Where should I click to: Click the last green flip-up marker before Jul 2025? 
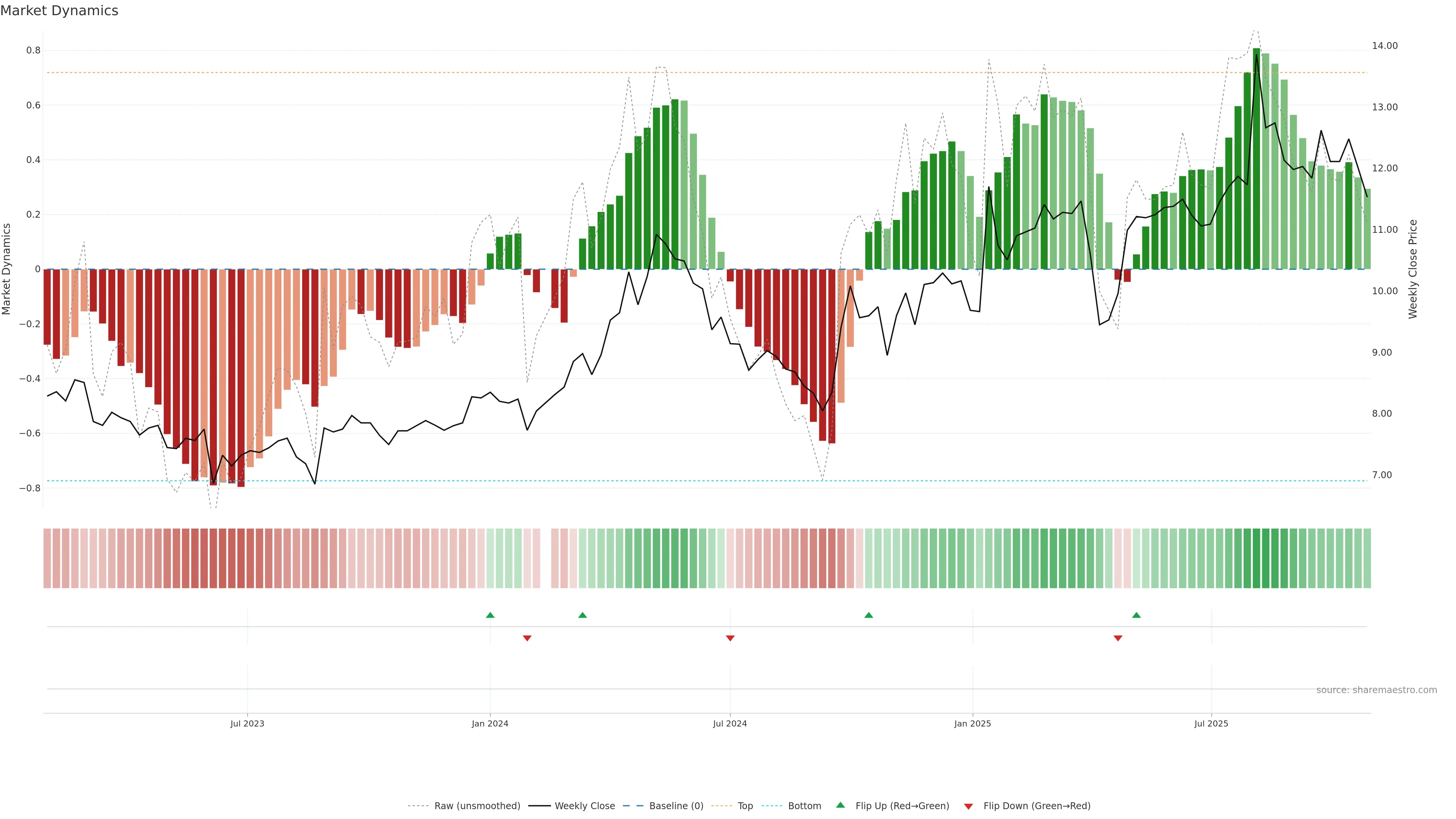(1136, 615)
